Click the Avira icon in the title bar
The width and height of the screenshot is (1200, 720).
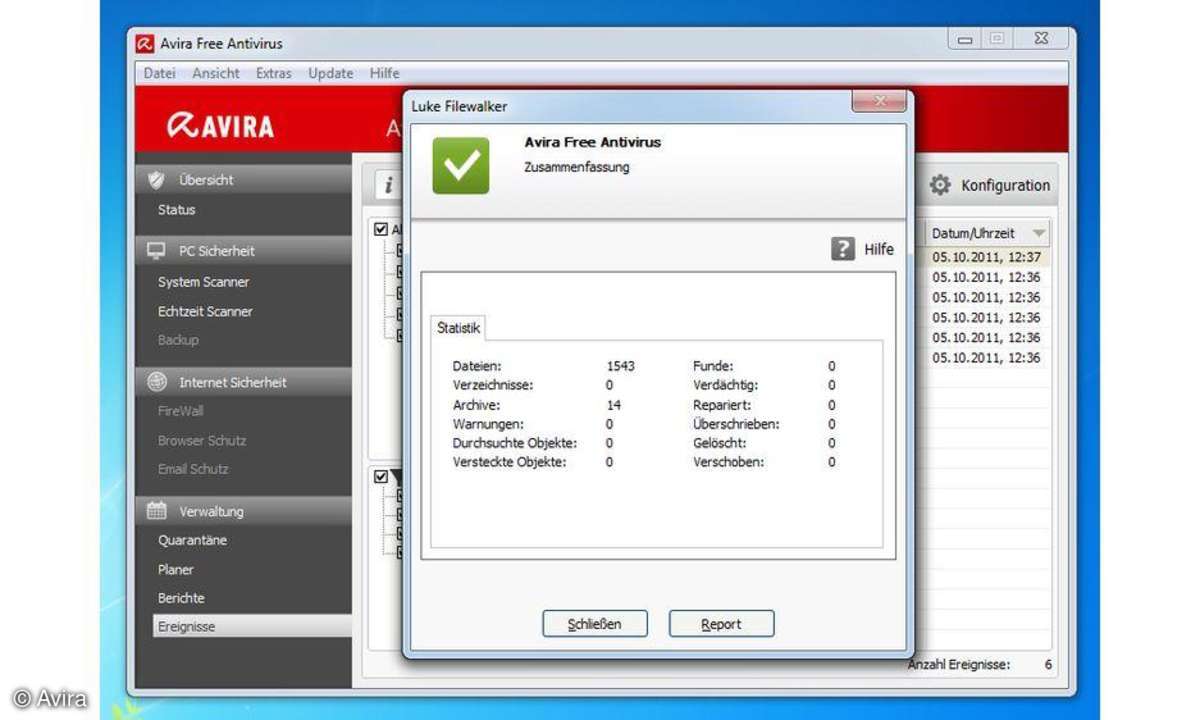point(145,43)
